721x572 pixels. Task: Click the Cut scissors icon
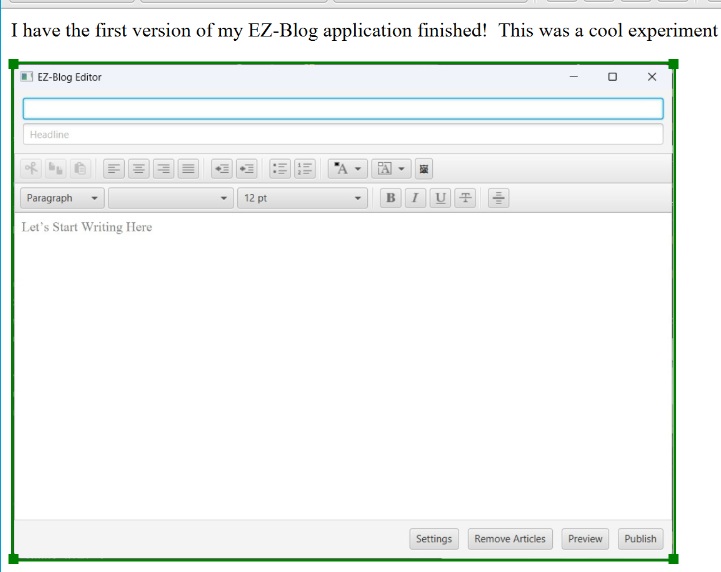point(31,169)
